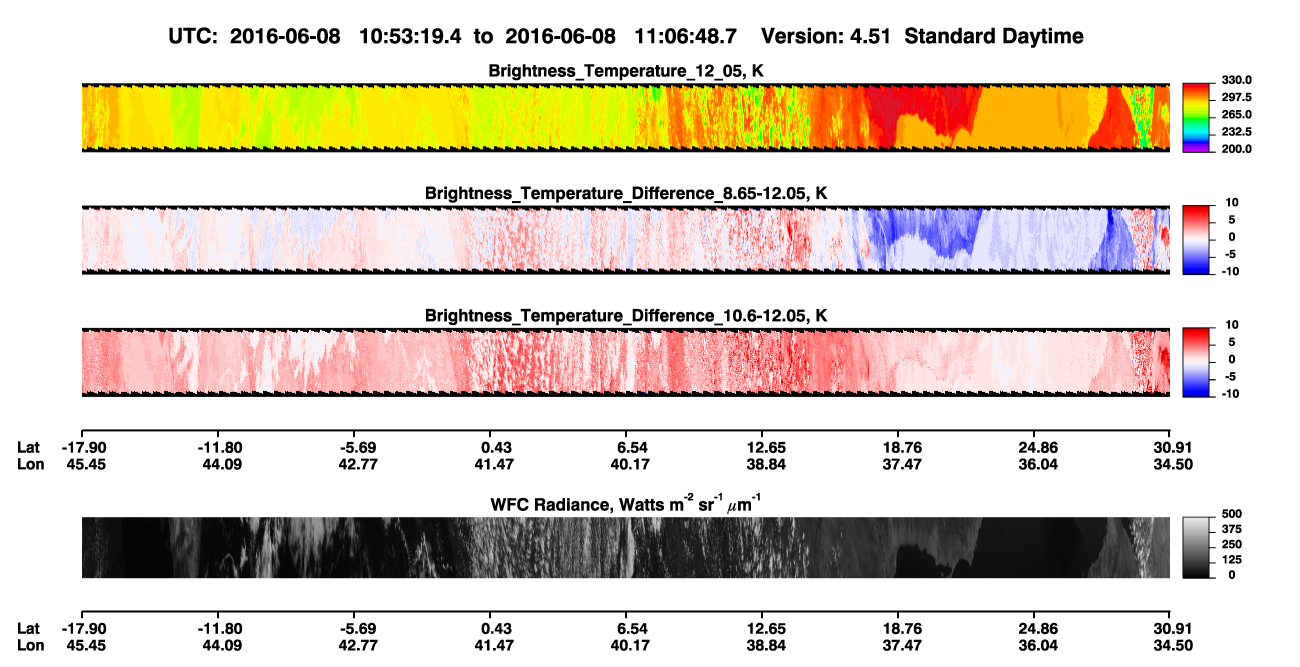Viewport: 1300px width, 667px height.
Task: Click the start time 10:53:19.4 in header
Action: pos(410,37)
